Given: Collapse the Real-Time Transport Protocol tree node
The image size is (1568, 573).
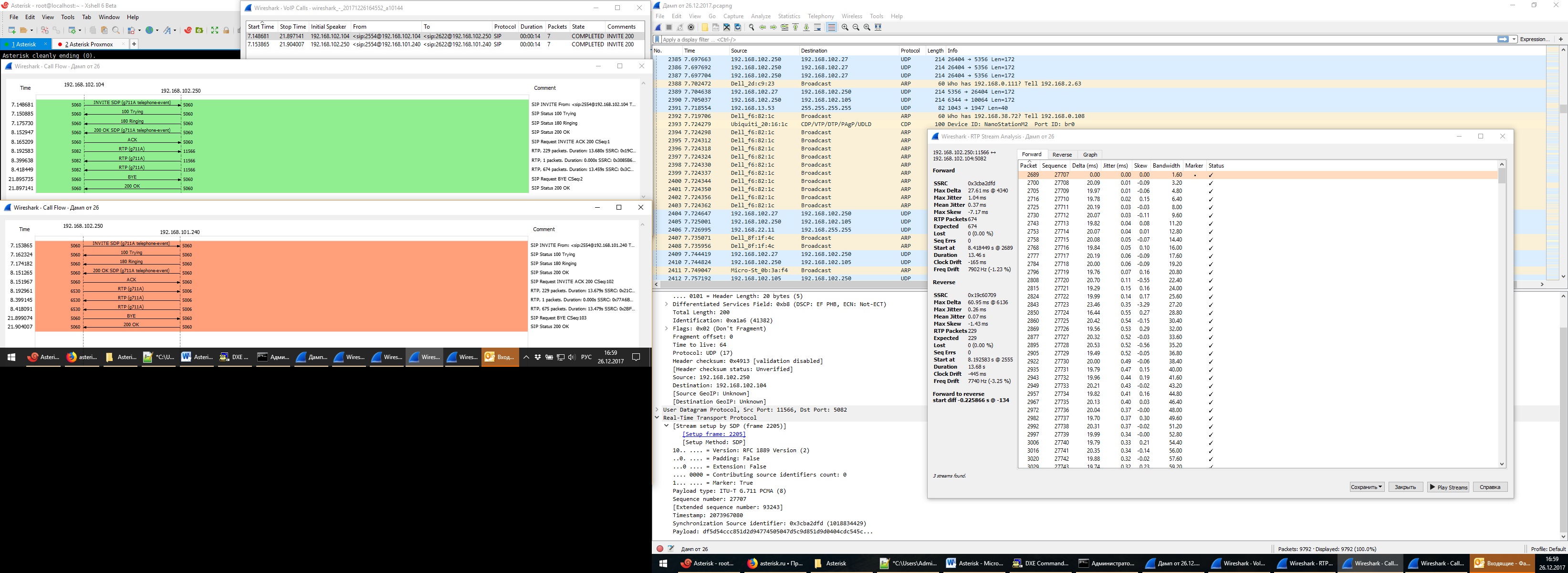Looking at the screenshot, I should tap(657, 418).
